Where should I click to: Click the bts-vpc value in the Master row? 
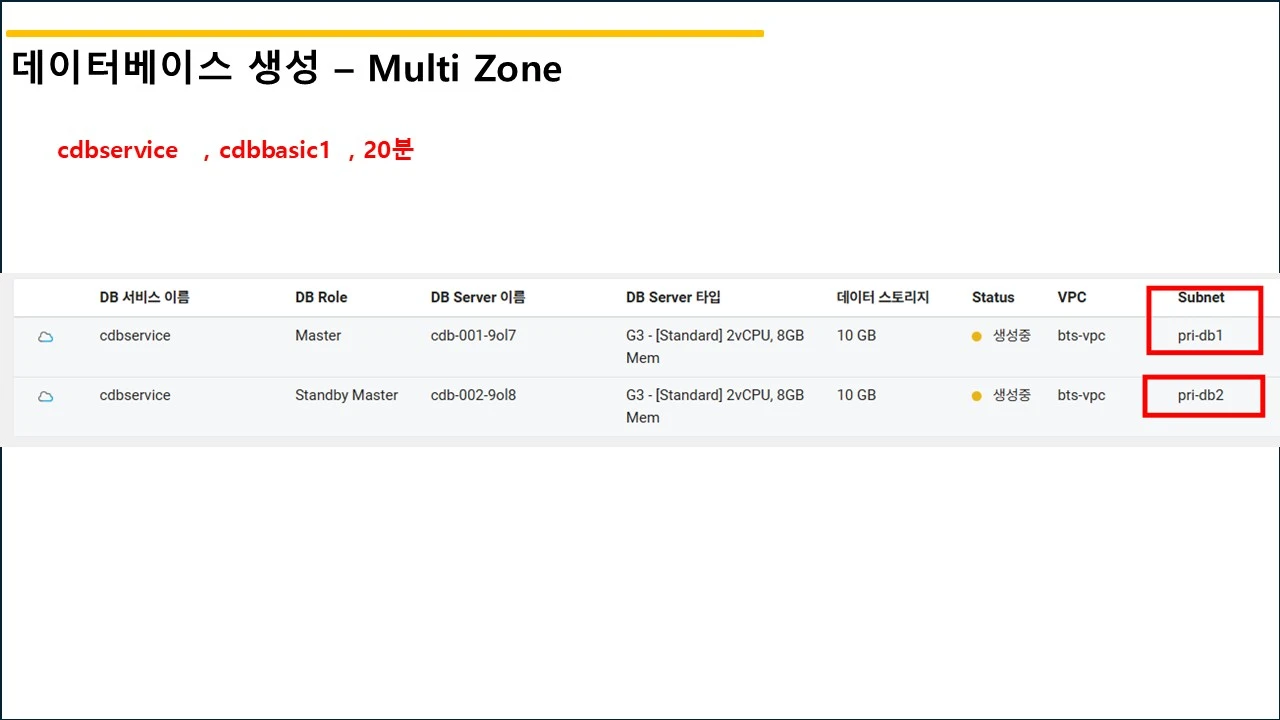(x=1082, y=336)
